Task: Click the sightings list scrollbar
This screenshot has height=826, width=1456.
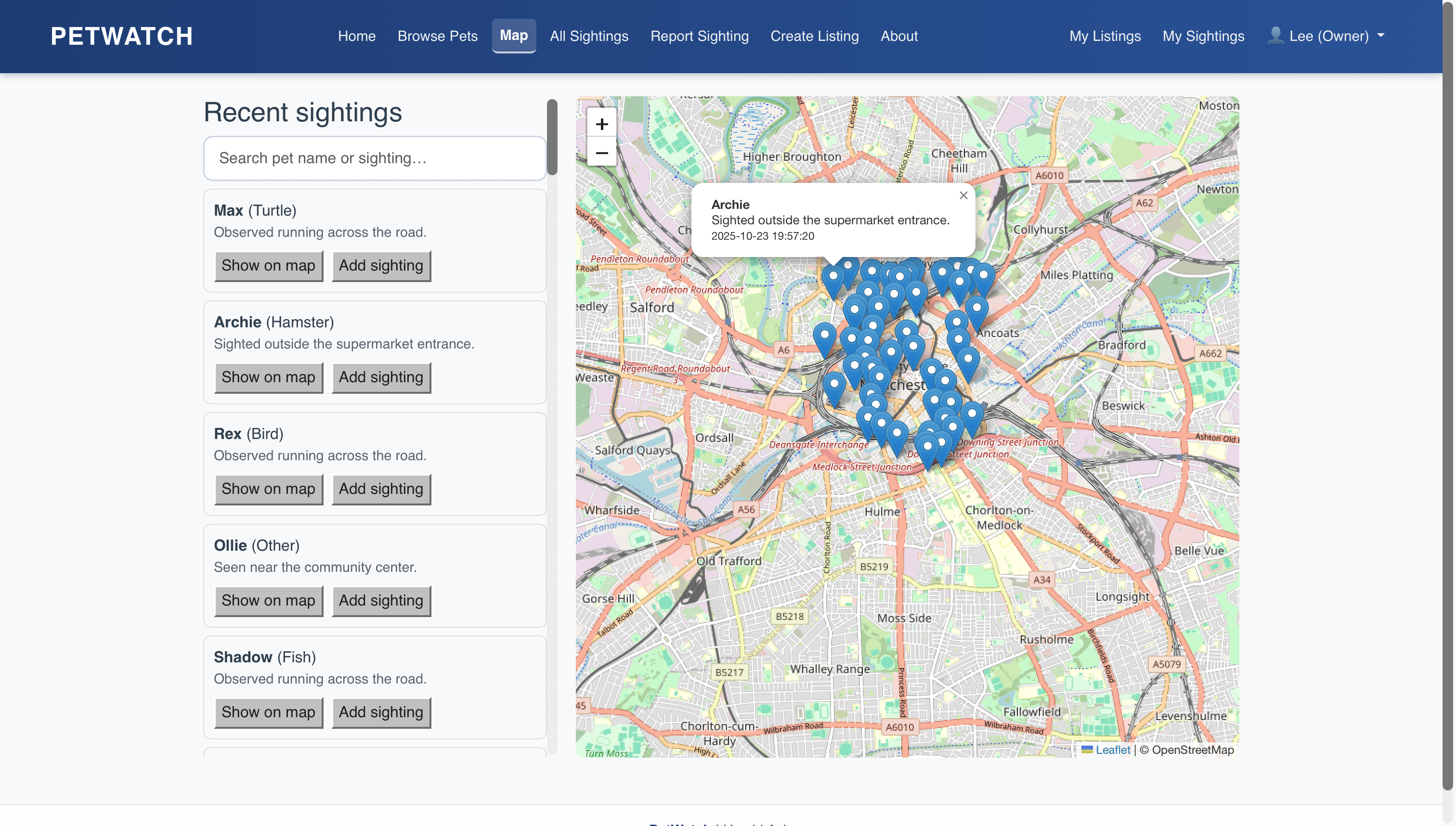Action: coord(551,136)
